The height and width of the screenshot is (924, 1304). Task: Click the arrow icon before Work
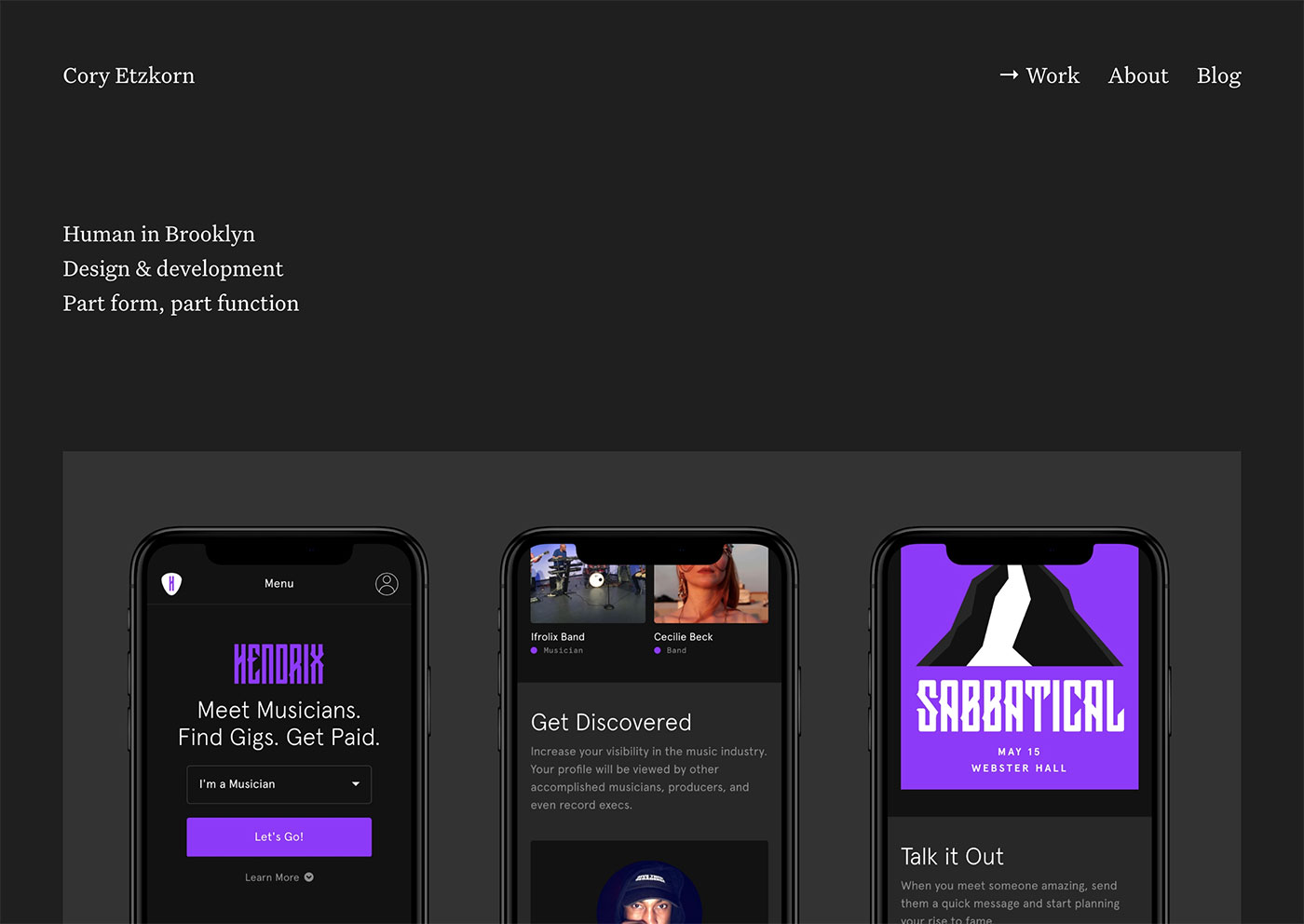(1009, 75)
